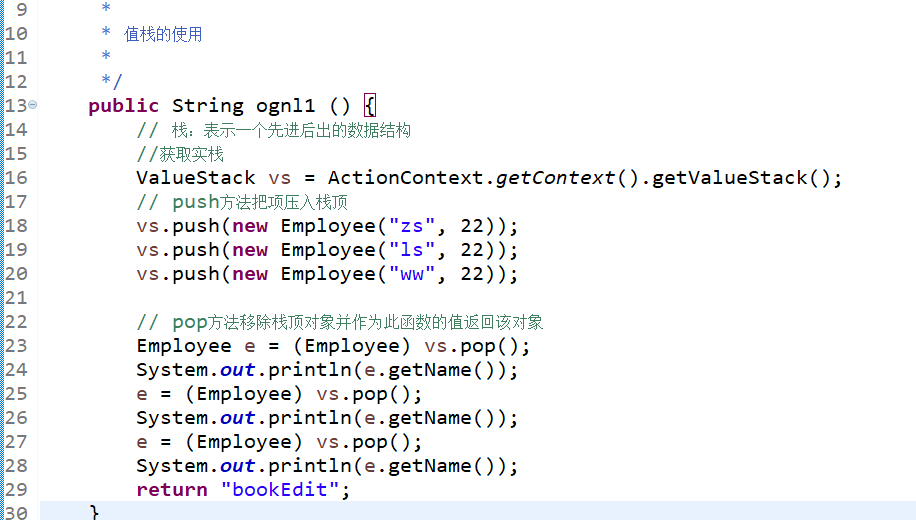916x520 pixels.
Task: Click "getName" on line 24
Action: (429, 370)
